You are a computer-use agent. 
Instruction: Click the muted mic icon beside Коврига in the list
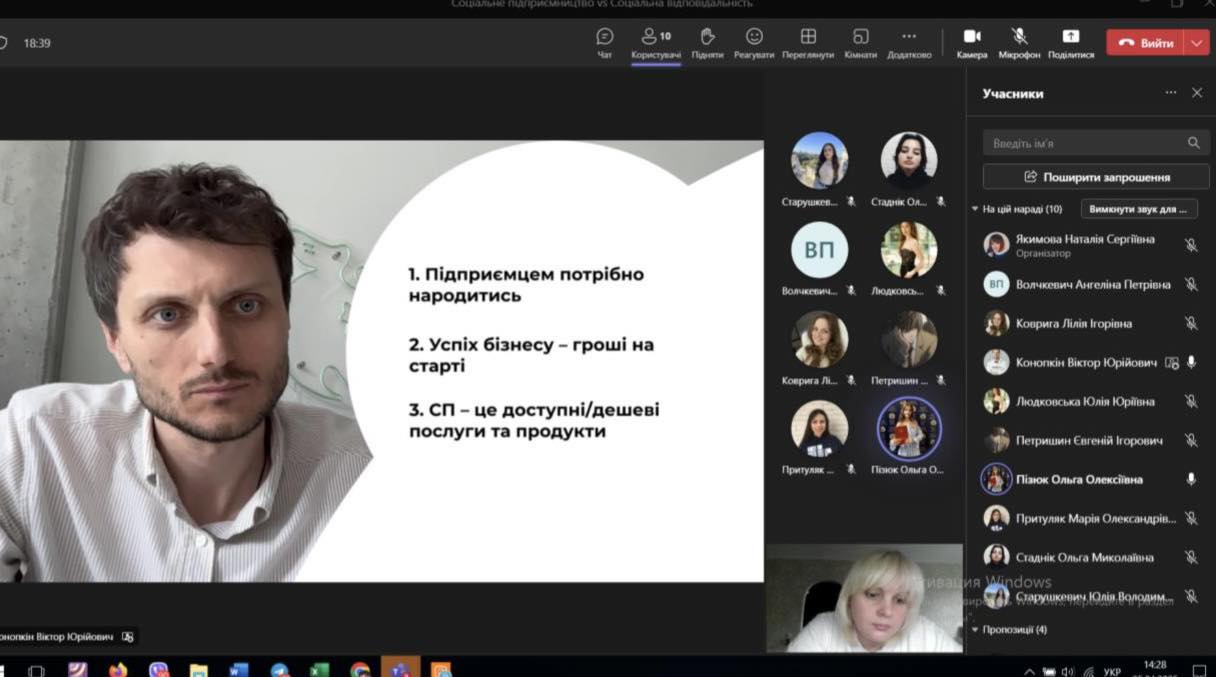click(1191, 324)
